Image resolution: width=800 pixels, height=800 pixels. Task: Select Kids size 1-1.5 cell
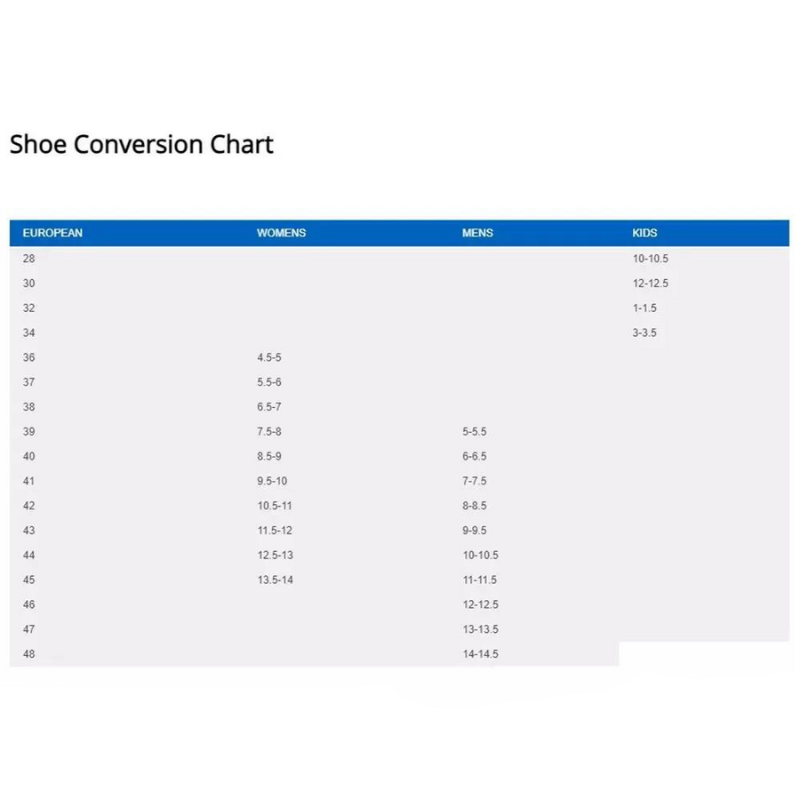click(x=644, y=308)
